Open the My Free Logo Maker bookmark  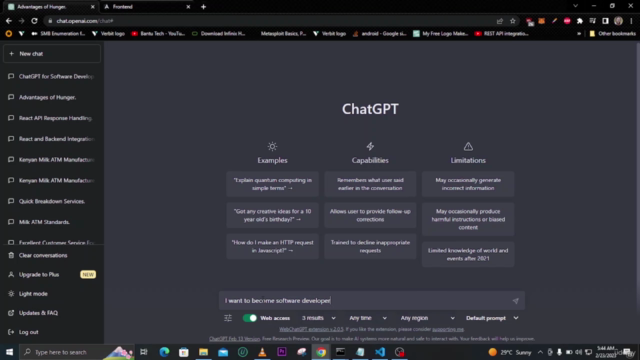(x=441, y=33)
